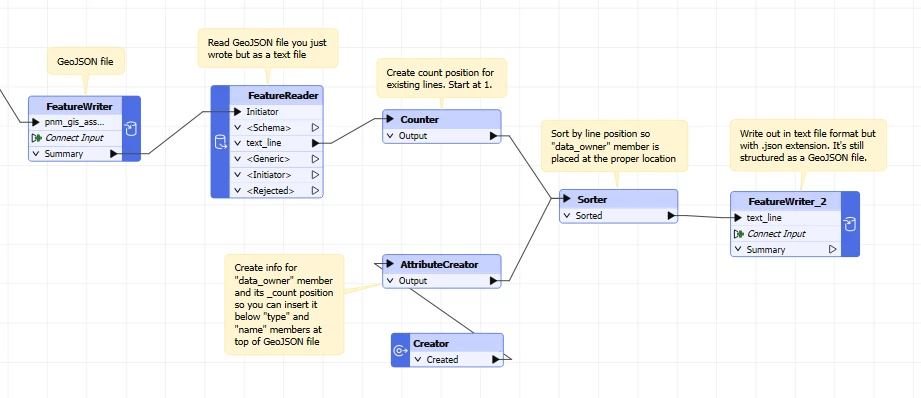Select the 'Create count position' annotation
Screen dimensions: 921x398
441,78
